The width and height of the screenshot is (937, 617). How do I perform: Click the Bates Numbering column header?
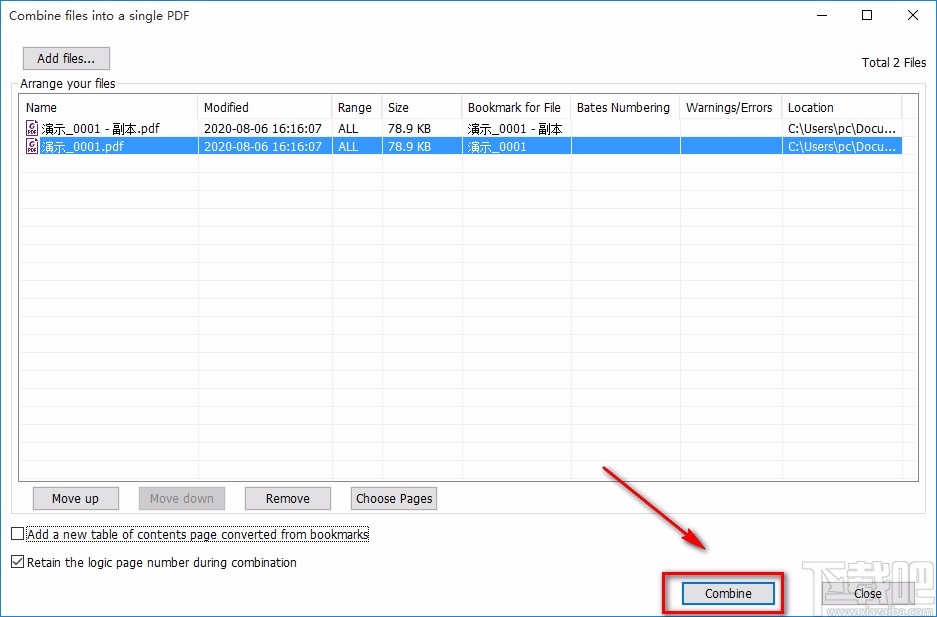coord(624,107)
